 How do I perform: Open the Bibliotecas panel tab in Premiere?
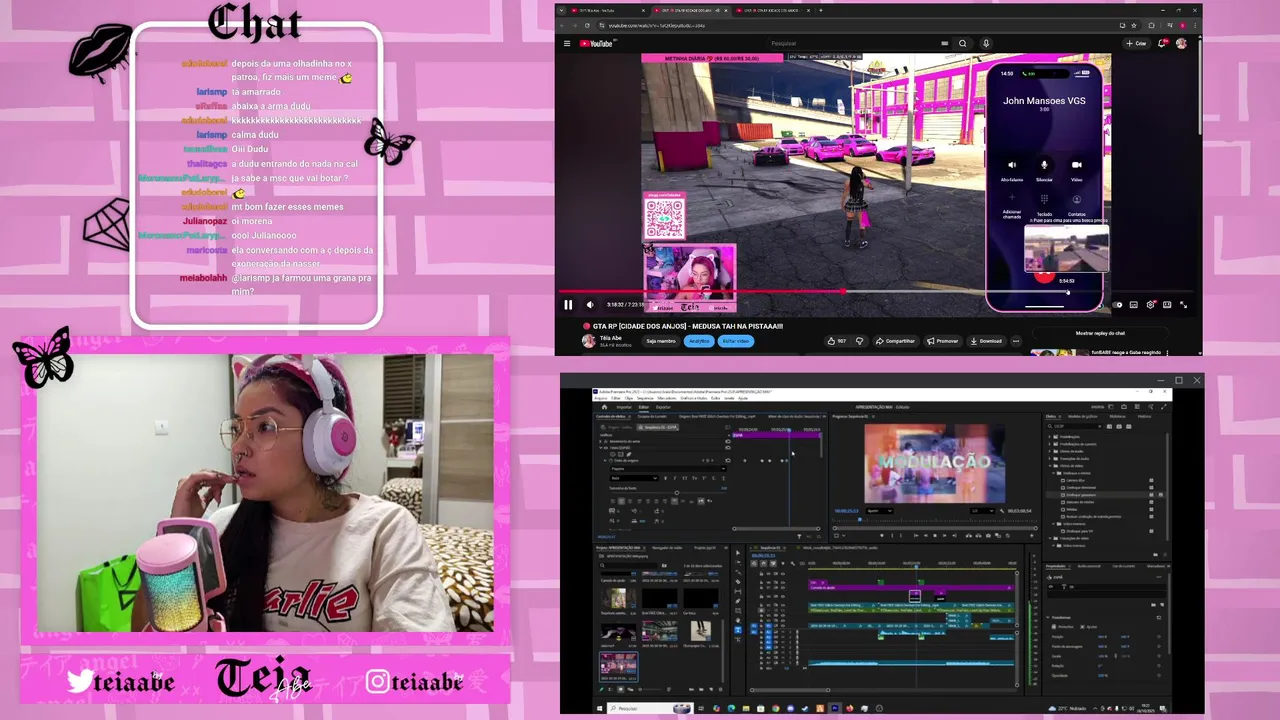(x=1117, y=416)
